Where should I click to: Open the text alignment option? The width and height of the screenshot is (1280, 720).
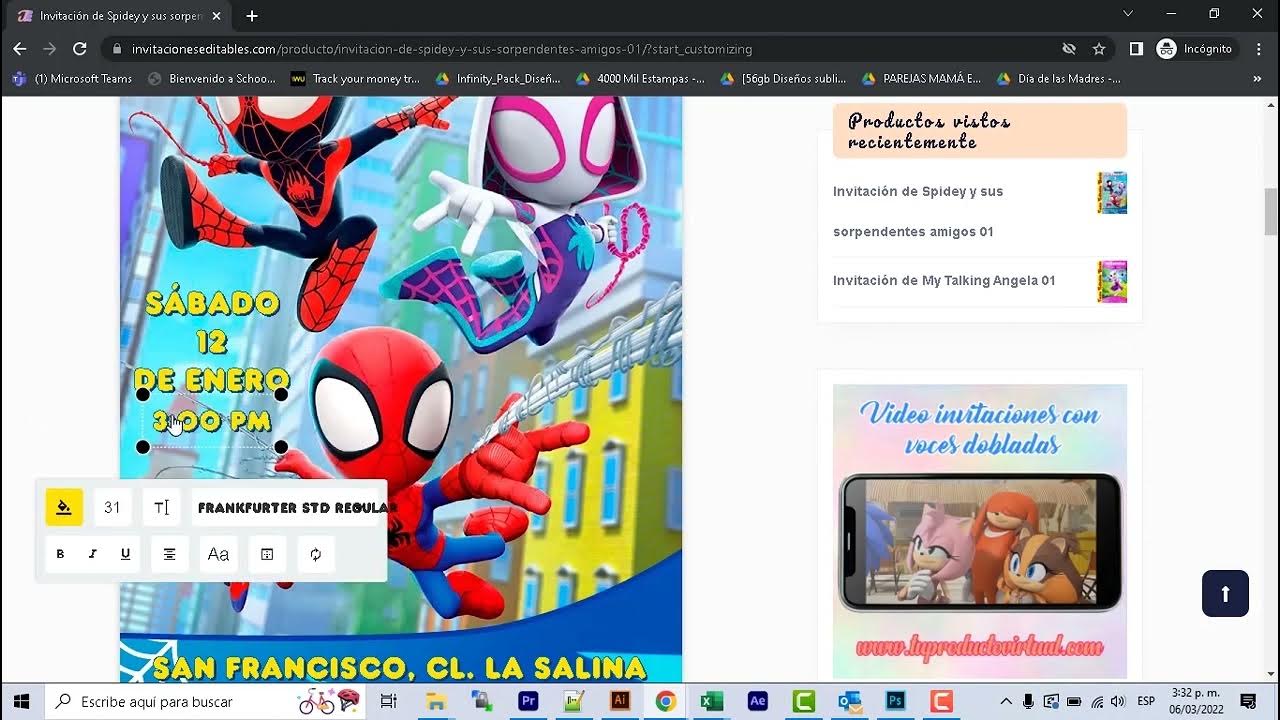(169, 554)
